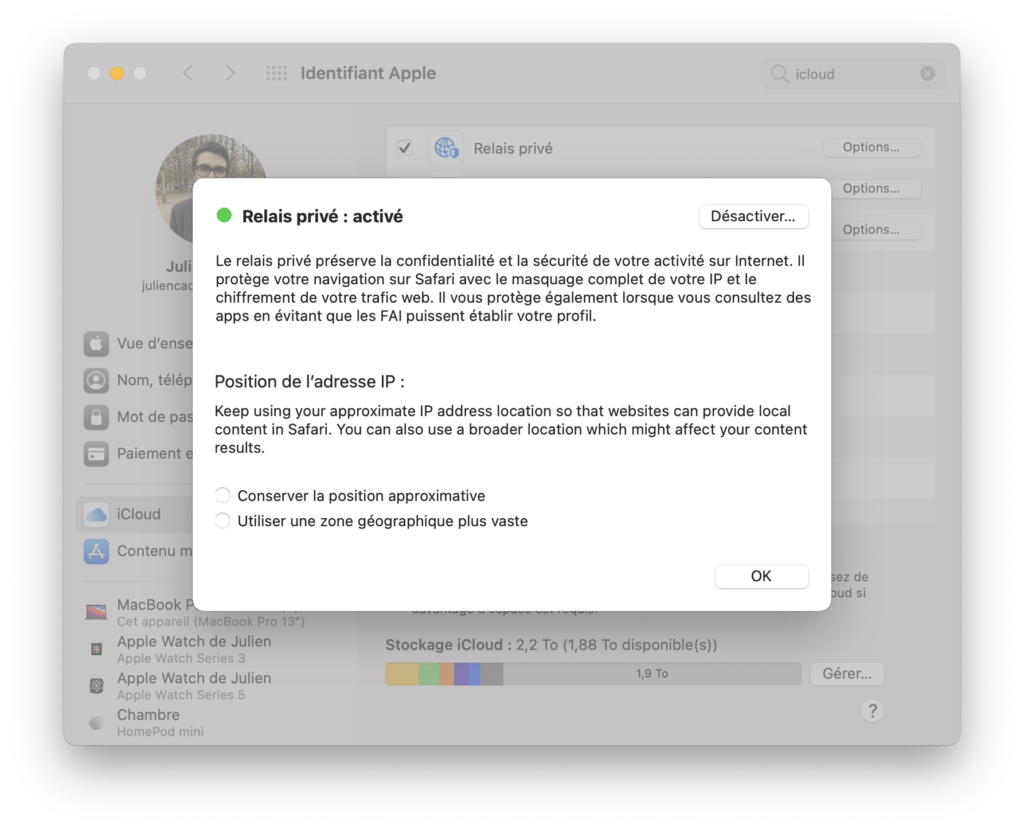The width and height of the screenshot is (1024, 830).
Task: Click the Désactiver button in dialog
Action: pyautogui.click(x=753, y=216)
